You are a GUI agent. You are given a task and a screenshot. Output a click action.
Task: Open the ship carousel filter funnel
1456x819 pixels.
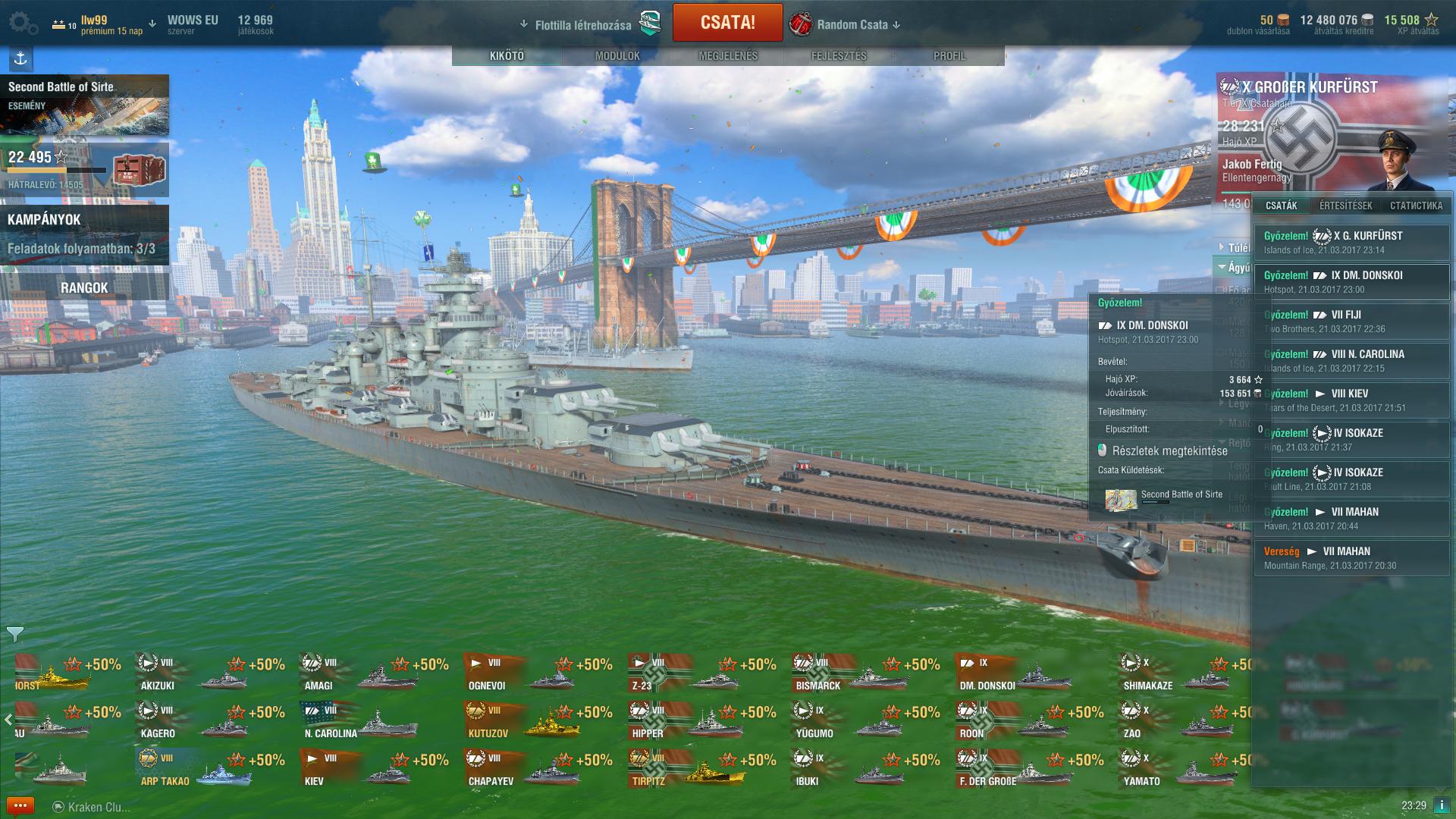click(14, 634)
